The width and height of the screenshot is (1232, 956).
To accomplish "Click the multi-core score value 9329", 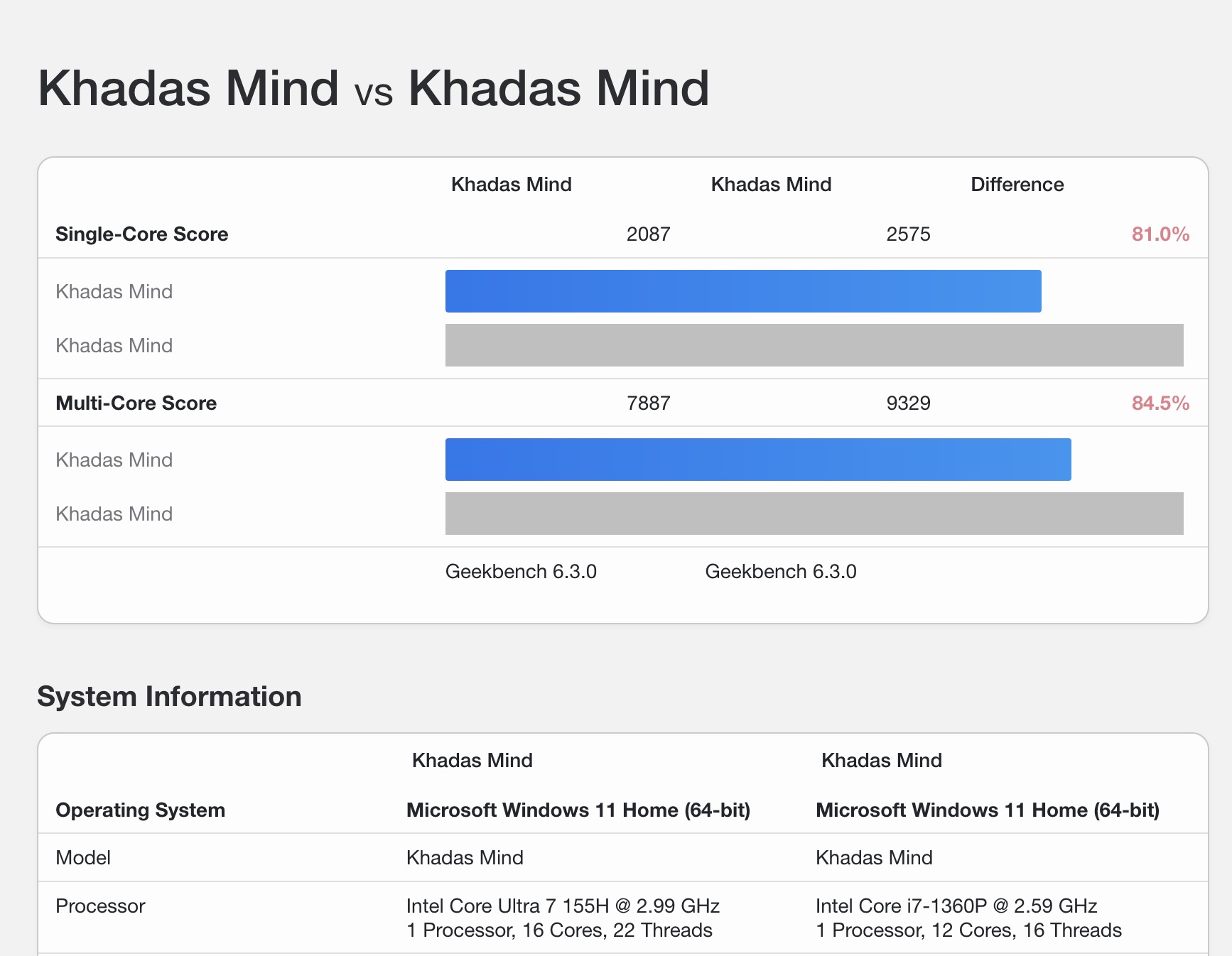I will (x=908, y=403).
